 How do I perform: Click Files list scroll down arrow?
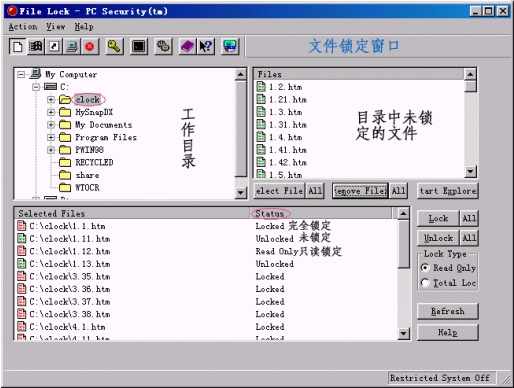(x=470, y=172)
